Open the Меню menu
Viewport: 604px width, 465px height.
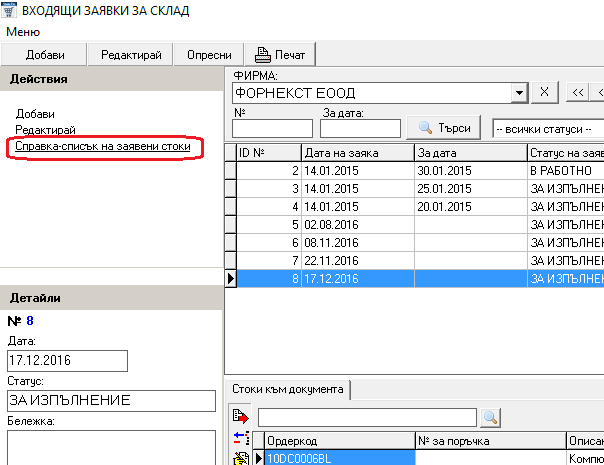[23, 32]
